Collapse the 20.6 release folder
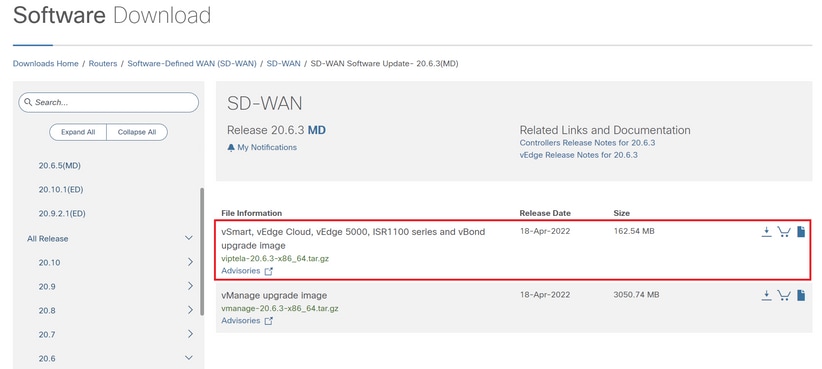 coord(189,359)
